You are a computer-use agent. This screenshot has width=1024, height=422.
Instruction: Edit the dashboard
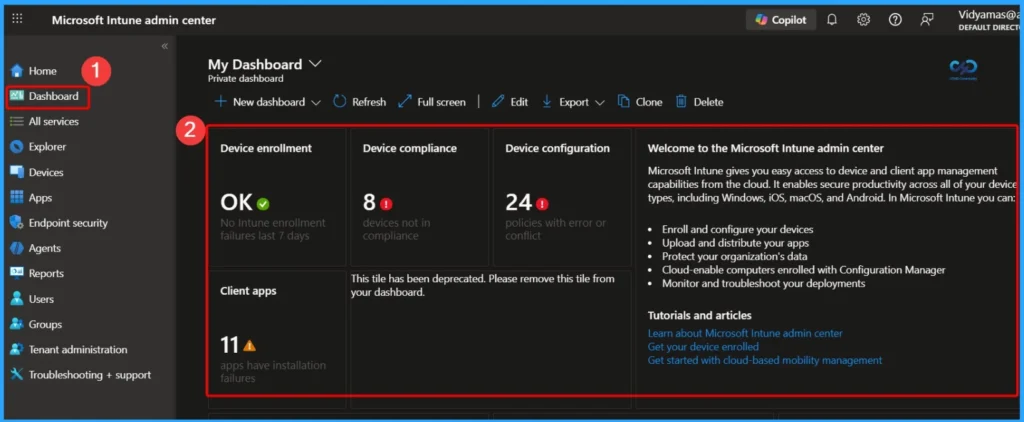pyautogui.click(x=510, y=102)
